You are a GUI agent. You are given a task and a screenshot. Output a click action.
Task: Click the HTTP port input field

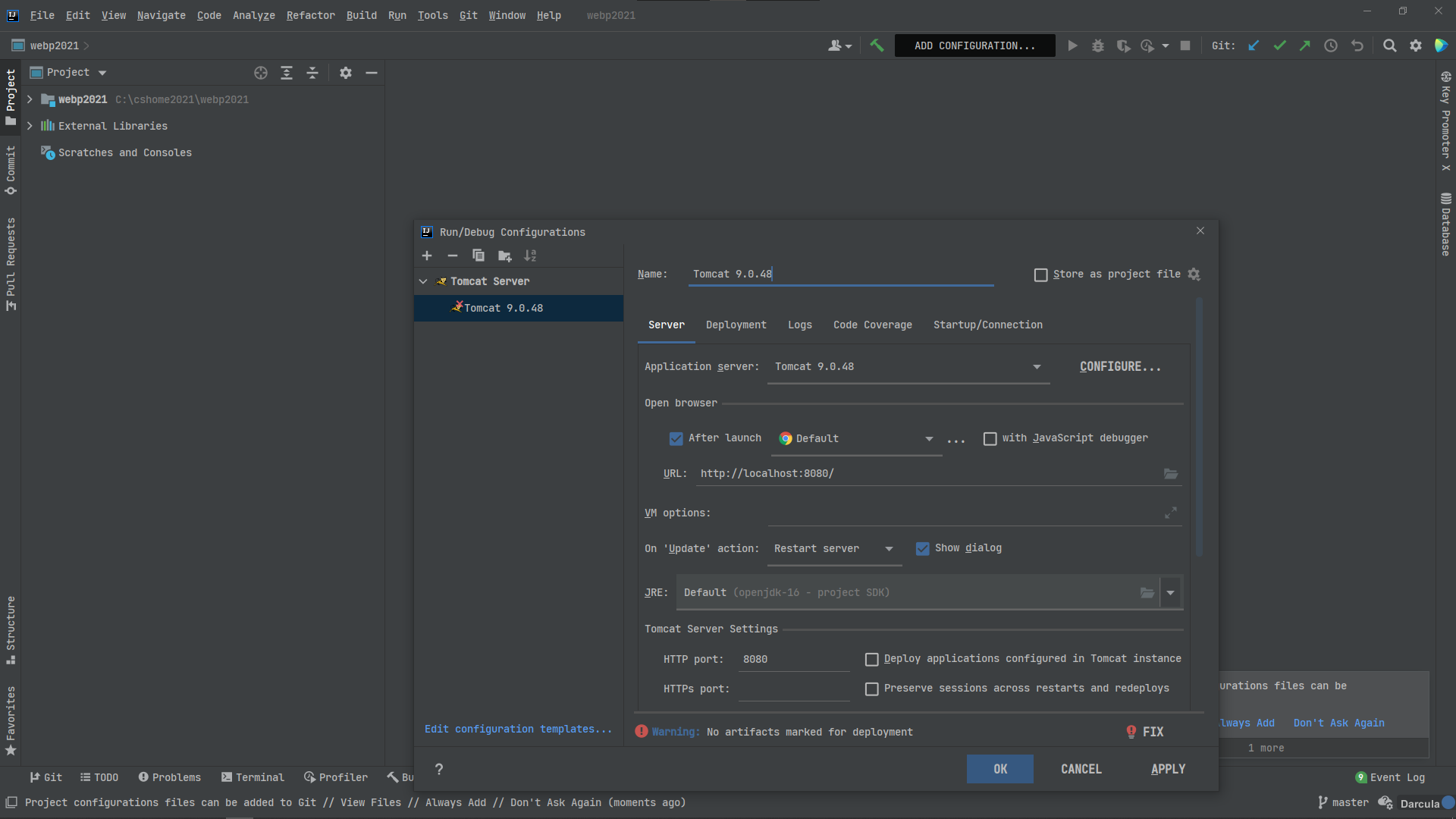[793, 659]
